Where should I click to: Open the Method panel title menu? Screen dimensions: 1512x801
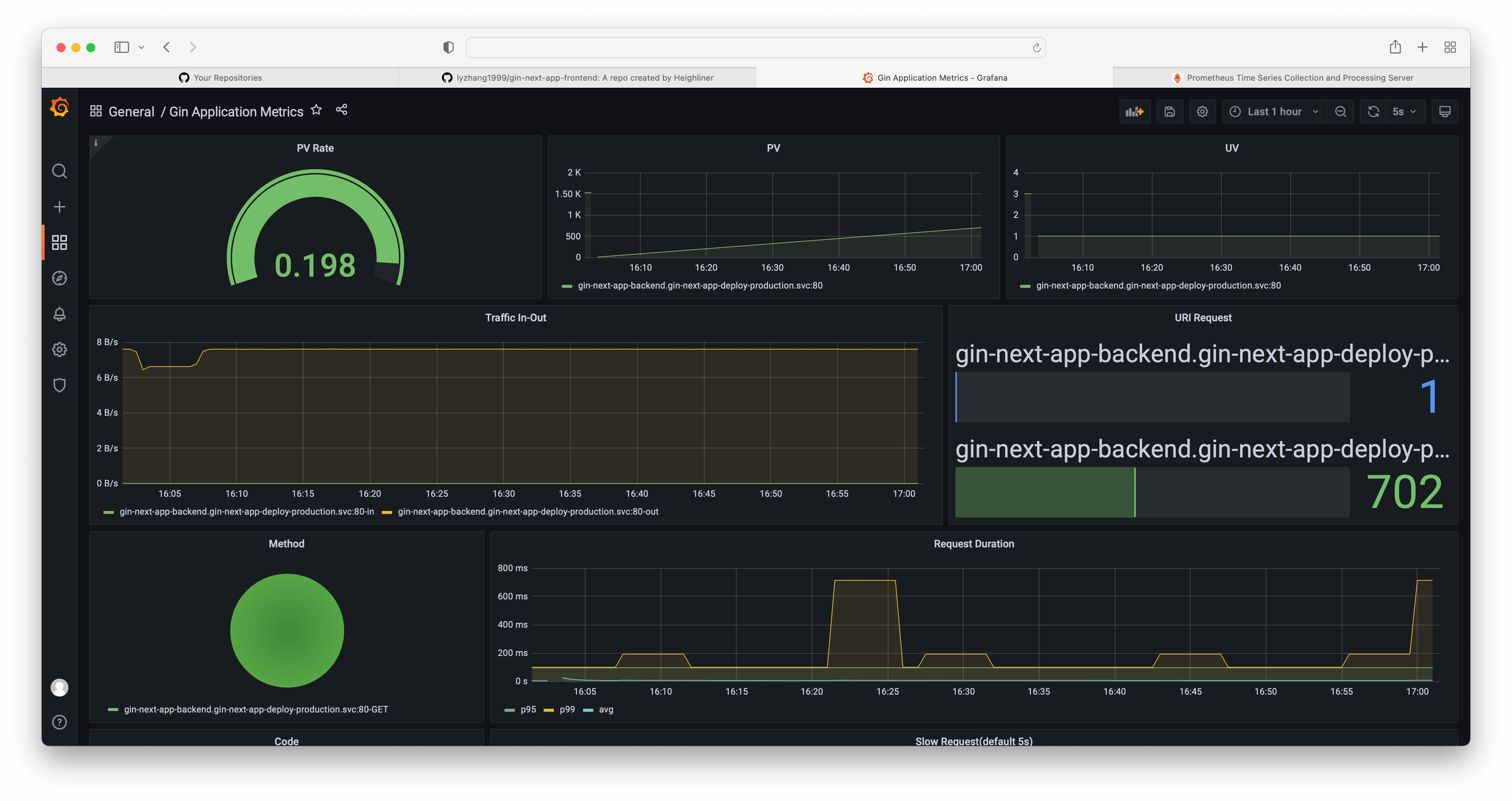click(x=286, y=543)
